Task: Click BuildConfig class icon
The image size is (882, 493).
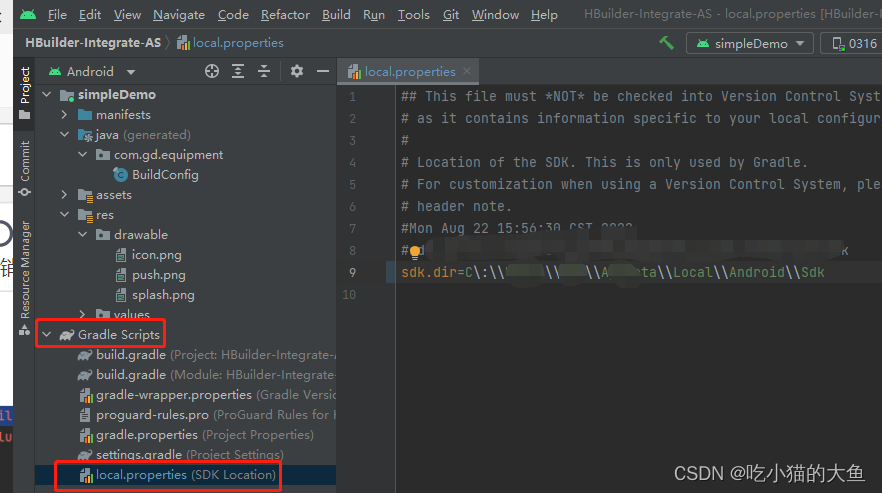Action: 120,175
